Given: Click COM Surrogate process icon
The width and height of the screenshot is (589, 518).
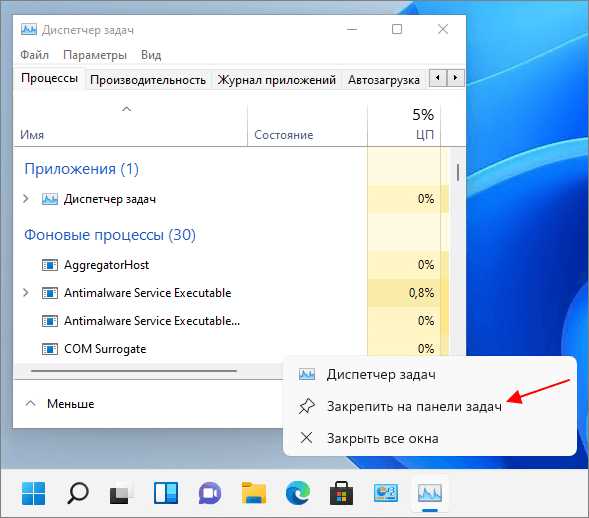Looking at the screenshot, I should pyautogui.click(x=50, y=349).
